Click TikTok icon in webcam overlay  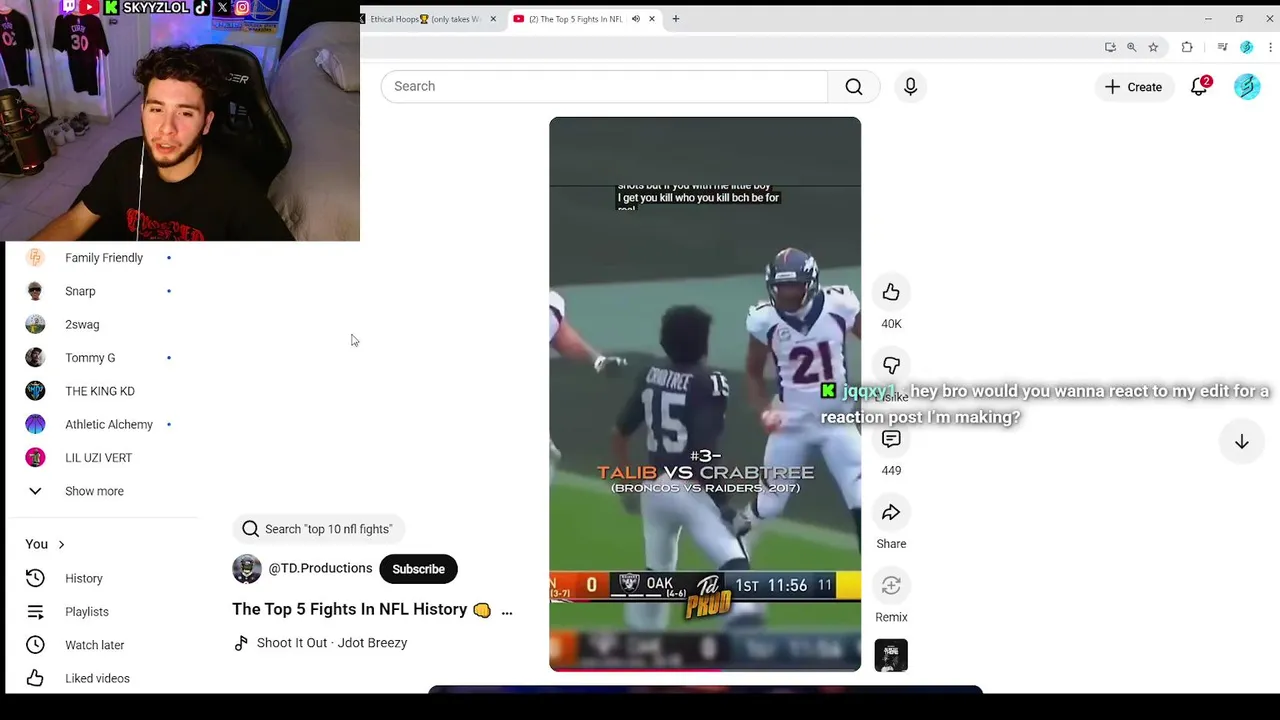coord(201,7)
